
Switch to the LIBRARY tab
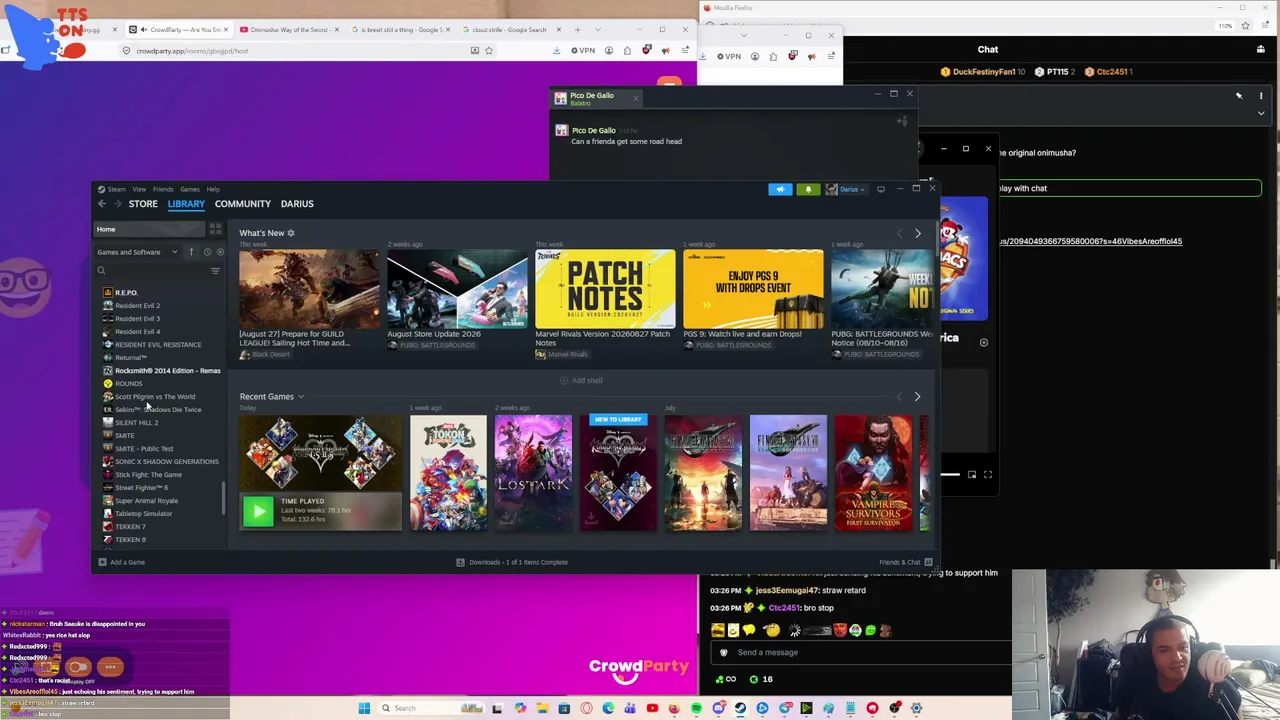coord(186,204)
